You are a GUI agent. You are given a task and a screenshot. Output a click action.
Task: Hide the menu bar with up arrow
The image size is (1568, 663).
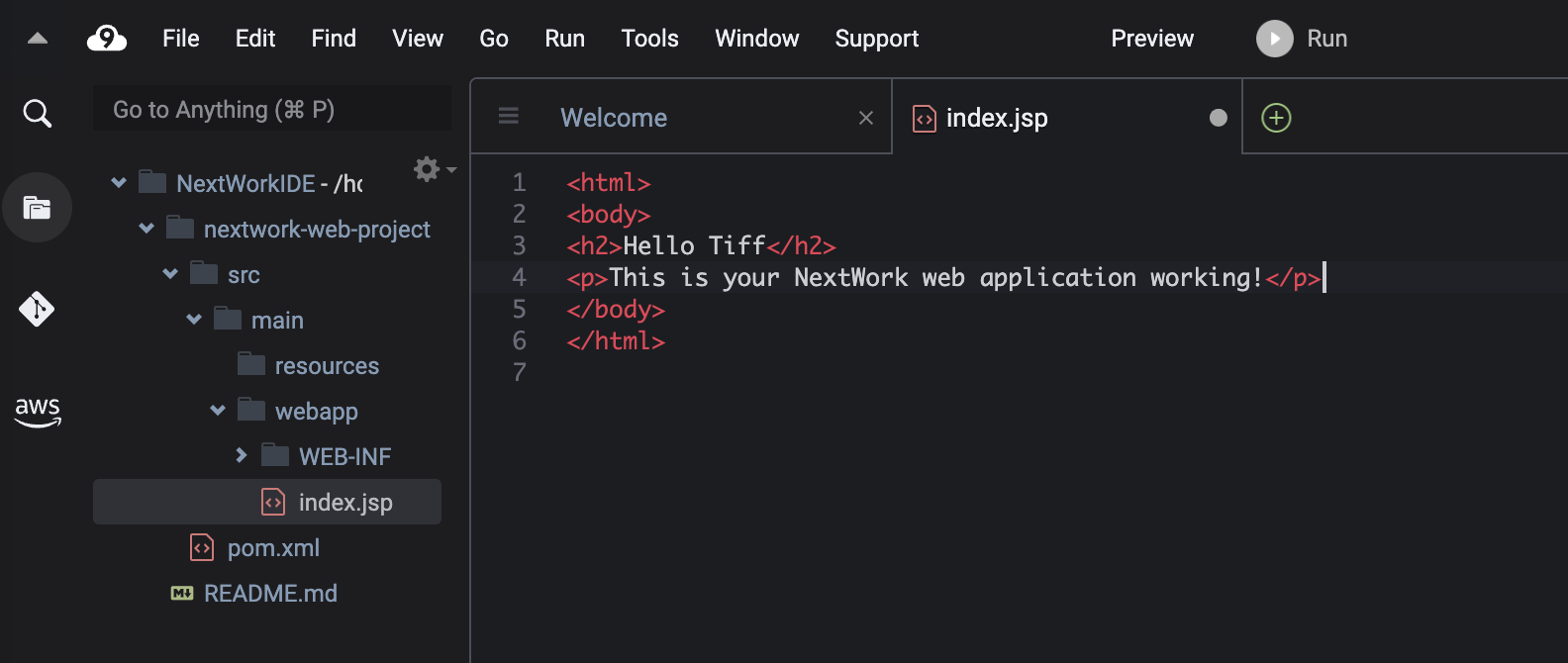pos(38,39)
